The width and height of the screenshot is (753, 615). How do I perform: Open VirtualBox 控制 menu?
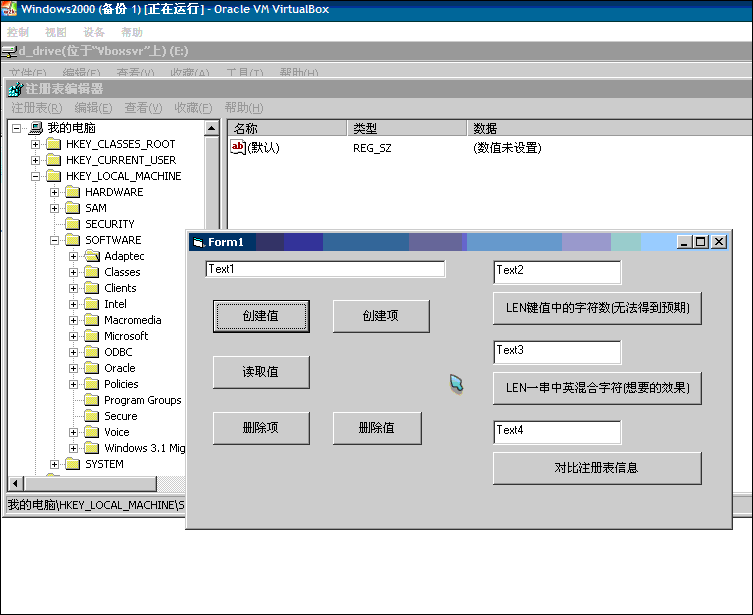pyautogui.click(x=18, y=32)
